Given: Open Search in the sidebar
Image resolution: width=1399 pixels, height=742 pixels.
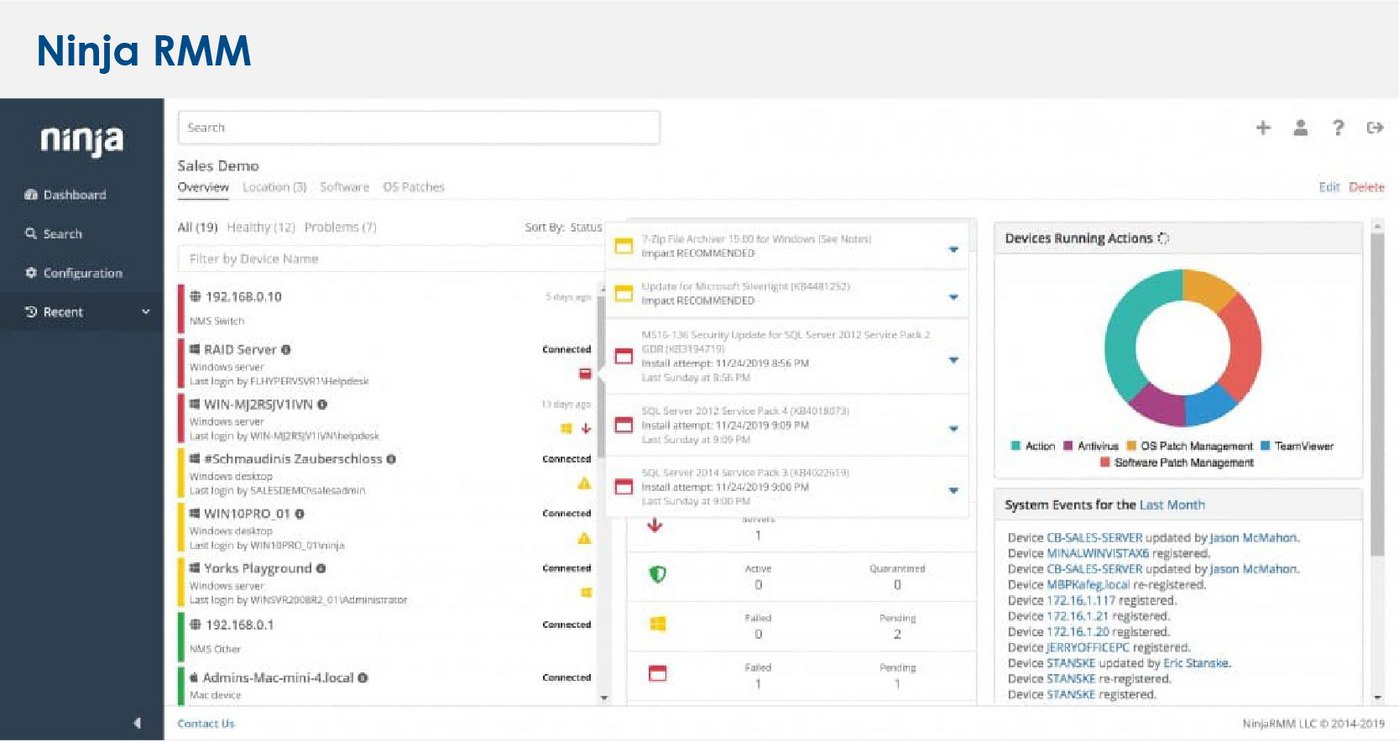Looking at the screenshot, I should click(54, 234).
